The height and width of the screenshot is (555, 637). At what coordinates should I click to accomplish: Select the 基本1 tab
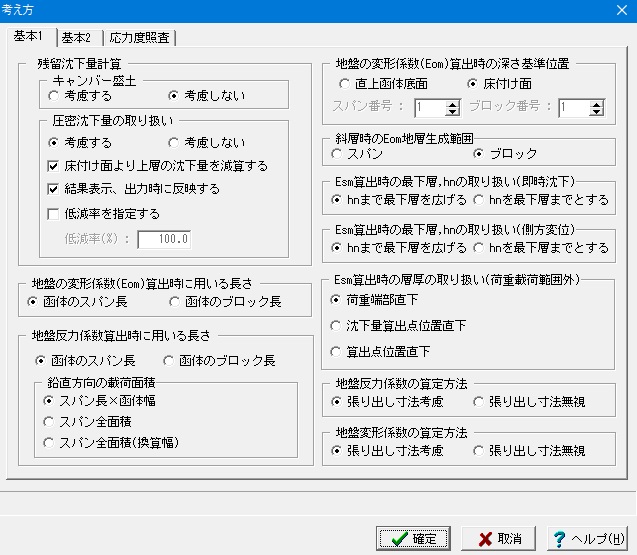31,37
